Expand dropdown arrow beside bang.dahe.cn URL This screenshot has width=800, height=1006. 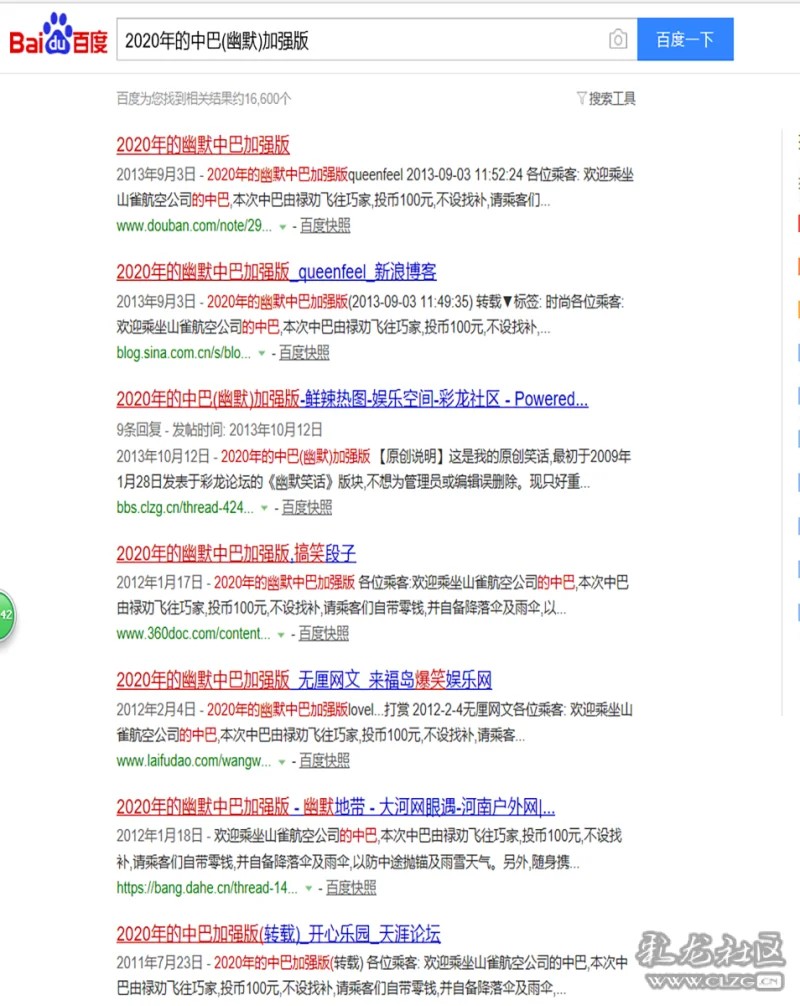point(309,889)
